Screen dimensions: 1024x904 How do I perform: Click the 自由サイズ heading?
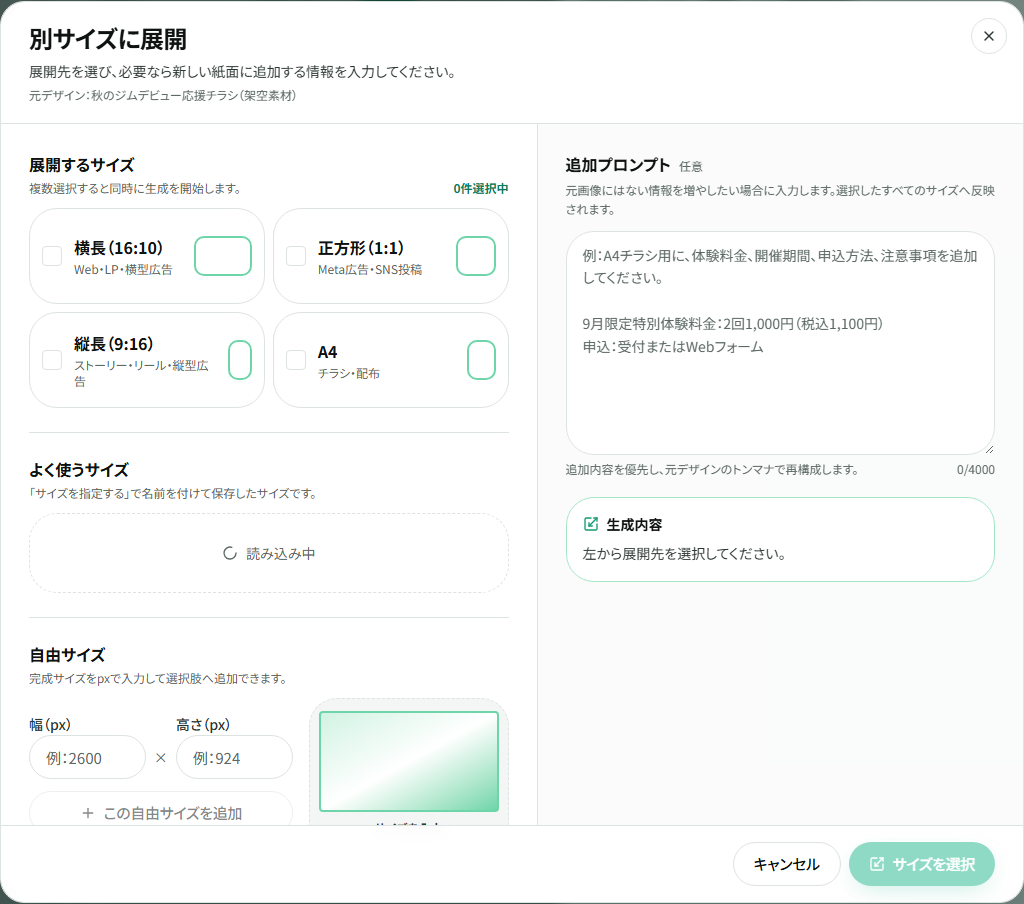coord(67,654)
